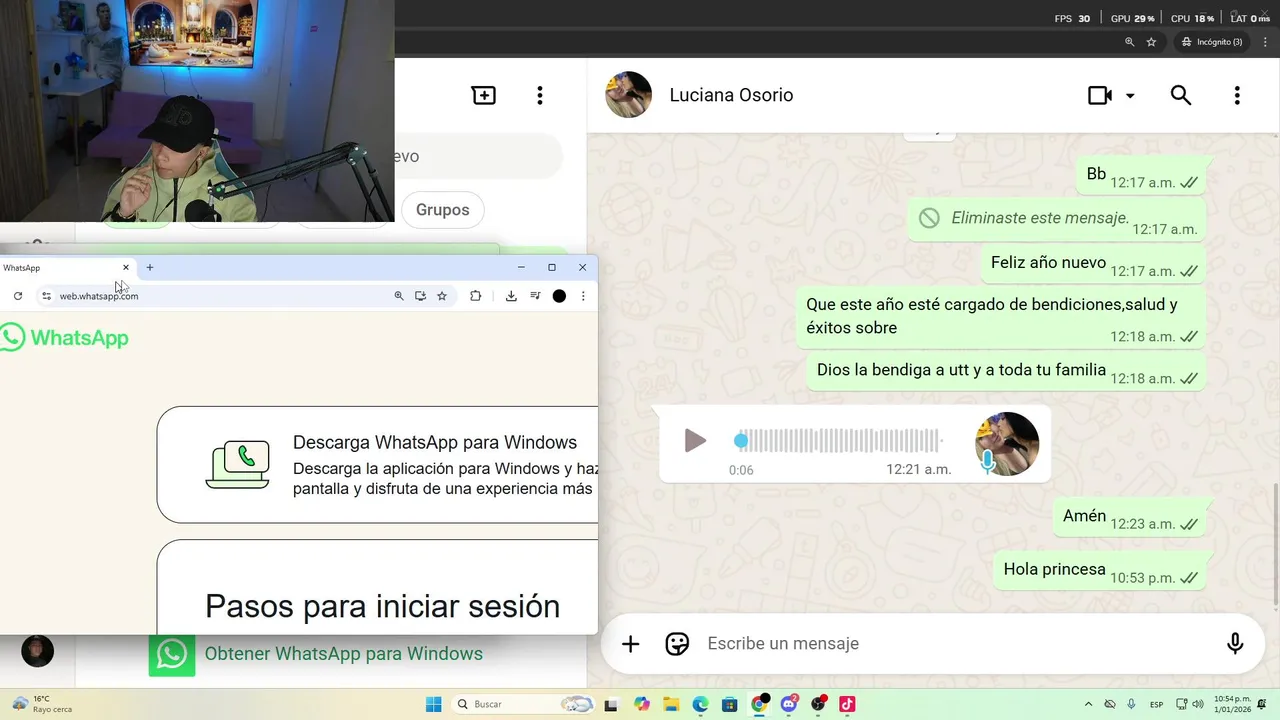The width and height of the screenshot is (1280, 720).
Task: Click the black profile circle in the small Chrome window
Action: pos(559,296)
